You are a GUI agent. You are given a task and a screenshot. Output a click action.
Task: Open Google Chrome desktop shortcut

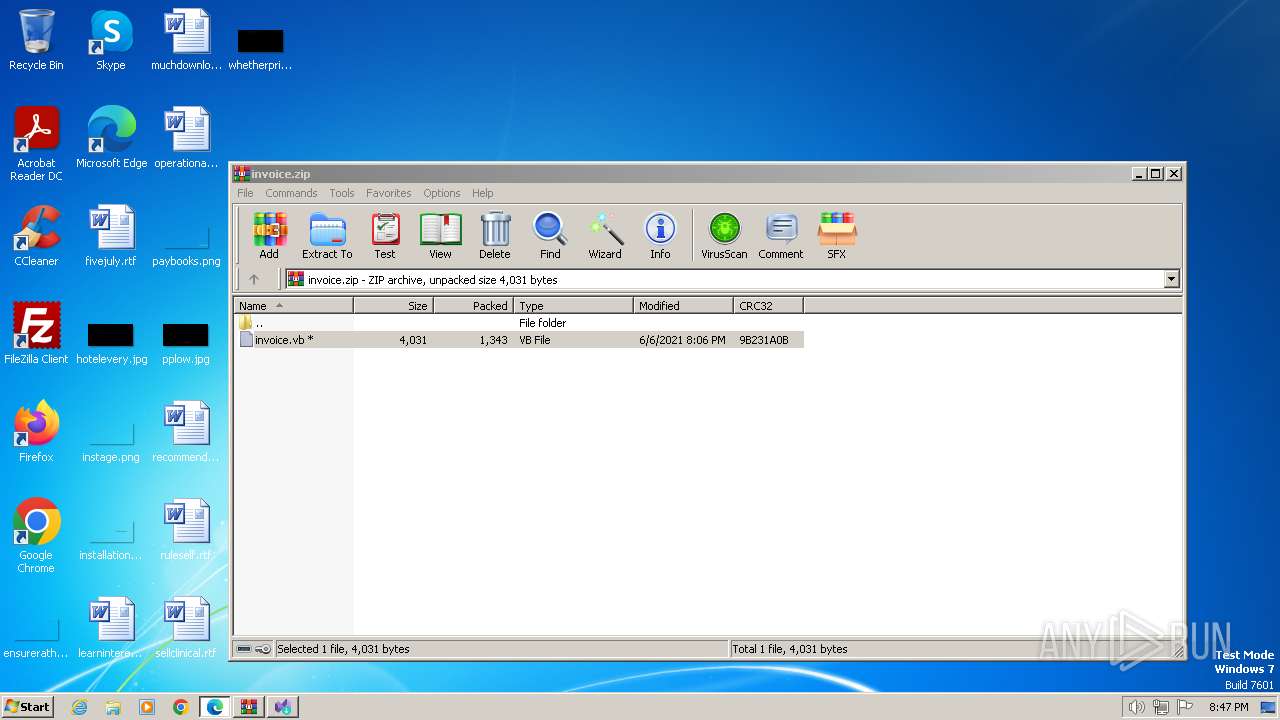pyautogui.click(x=36, y=536)
